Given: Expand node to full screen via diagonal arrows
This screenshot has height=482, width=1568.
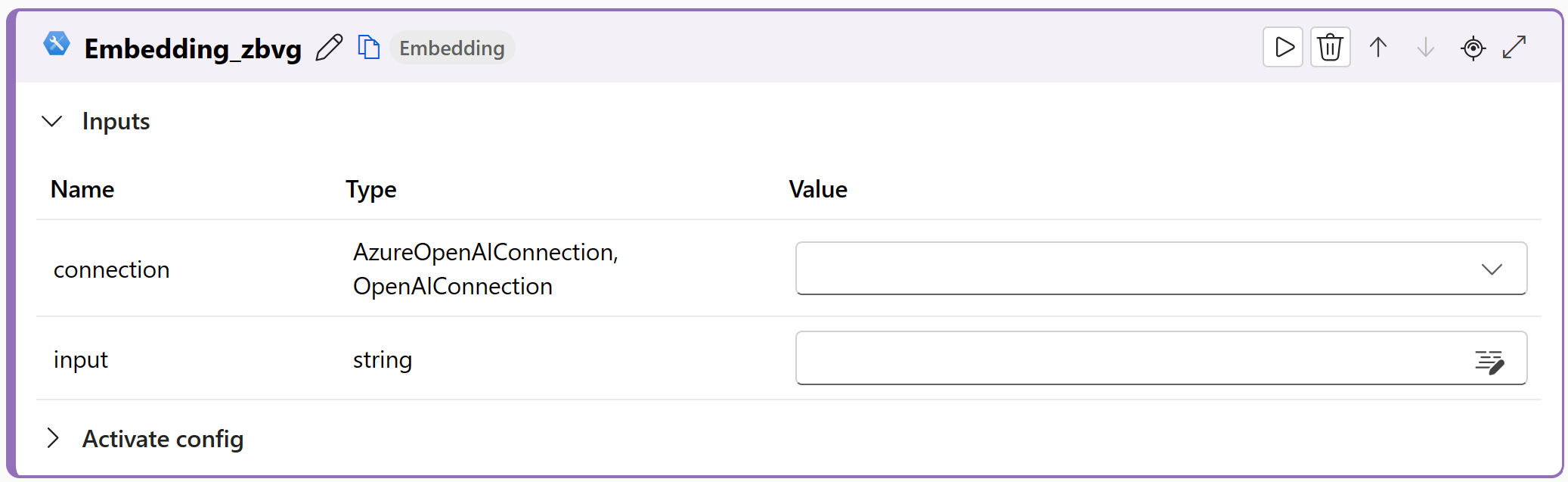Looking at the screenshot, I should pyautogui.click(x=1514, y=48).
